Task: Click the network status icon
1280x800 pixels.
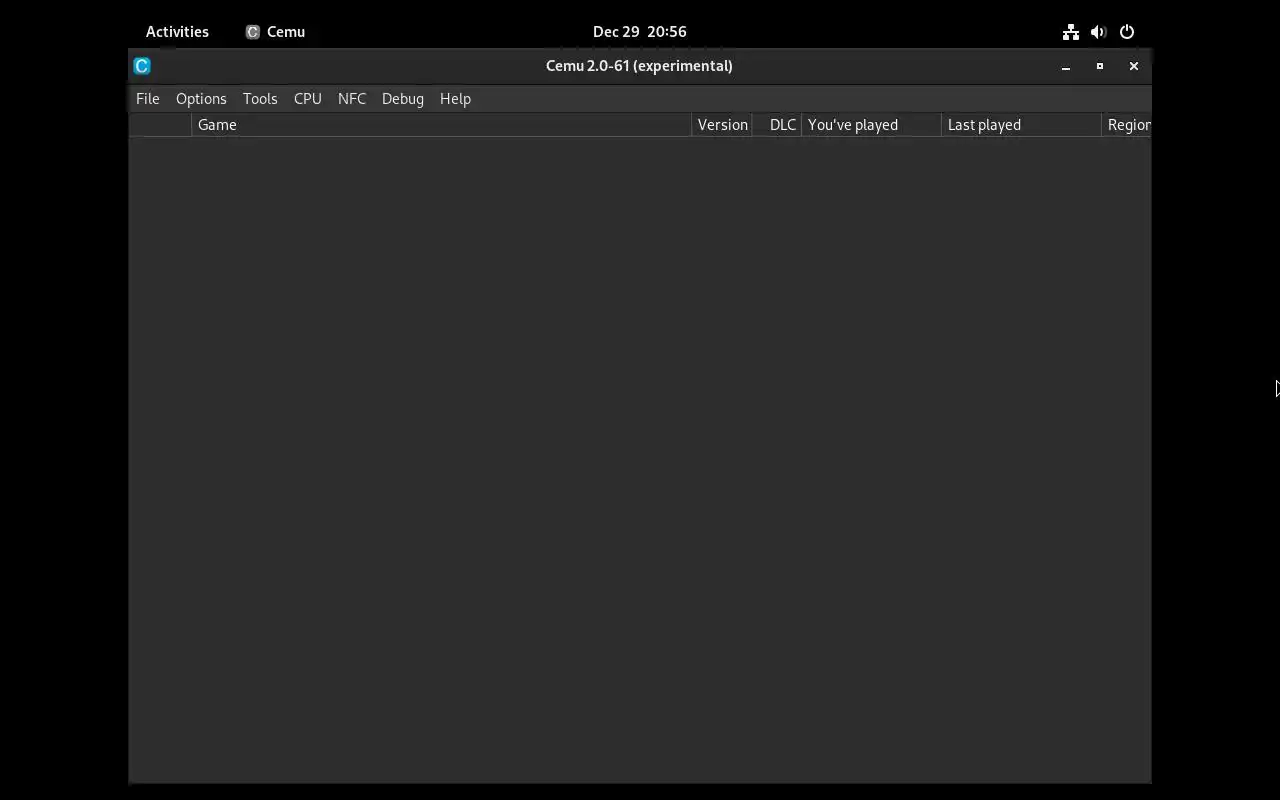Action: (1071, 32)
